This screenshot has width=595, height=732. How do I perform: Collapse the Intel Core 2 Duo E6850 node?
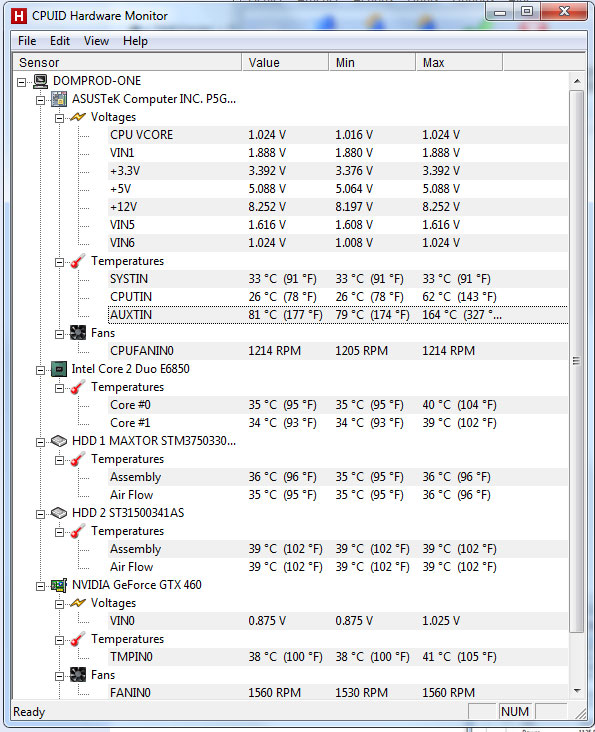41,370
